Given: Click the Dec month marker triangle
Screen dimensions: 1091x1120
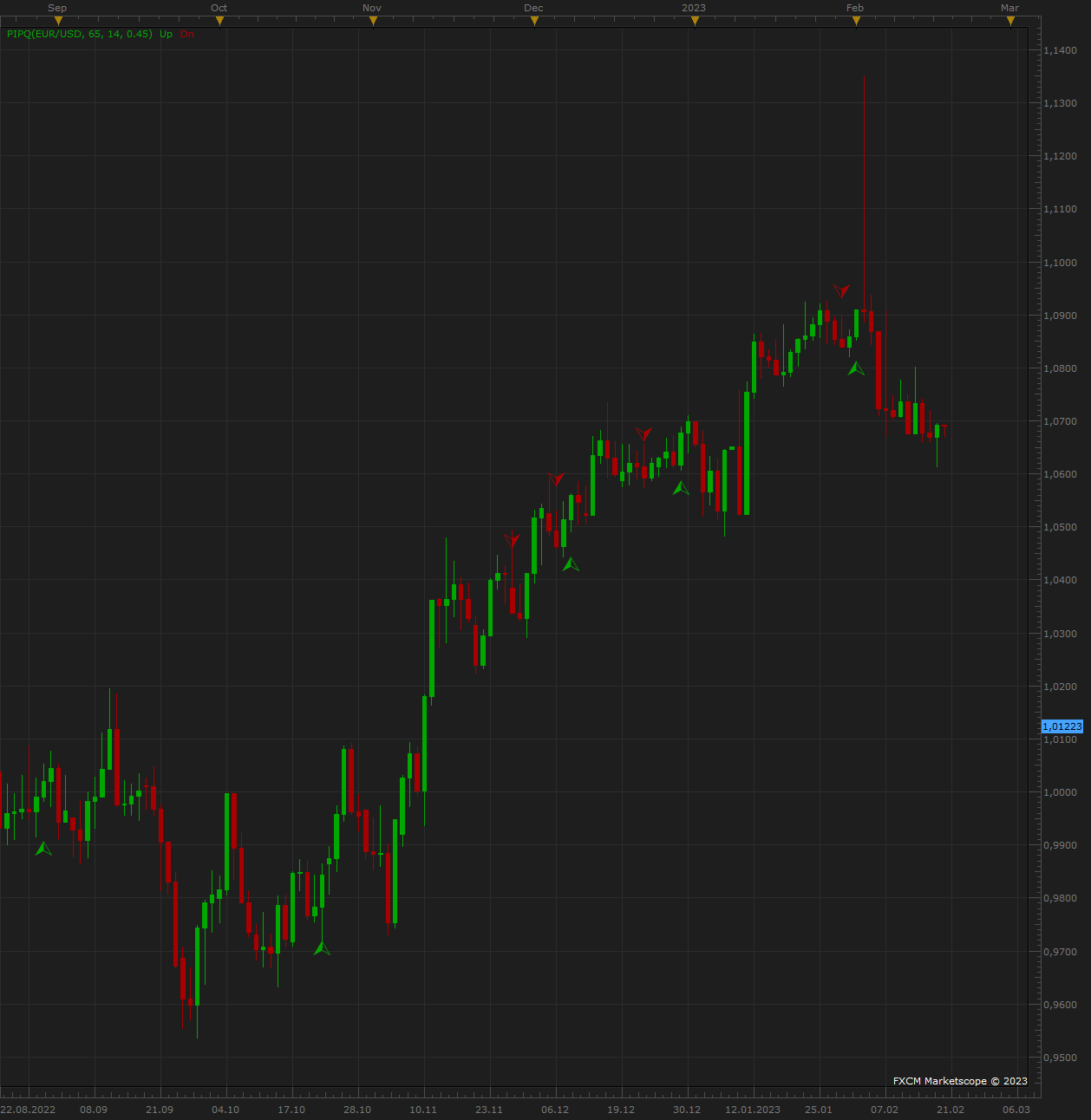Looking at the screenshot, I should (x=535, y=22).
